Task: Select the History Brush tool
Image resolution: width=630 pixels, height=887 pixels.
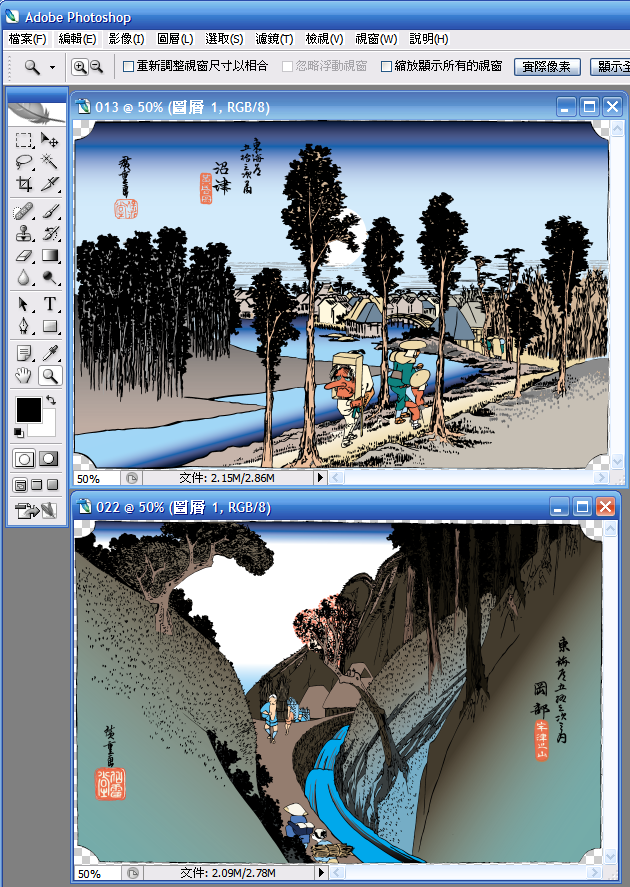Action: [x=50, y=233]
